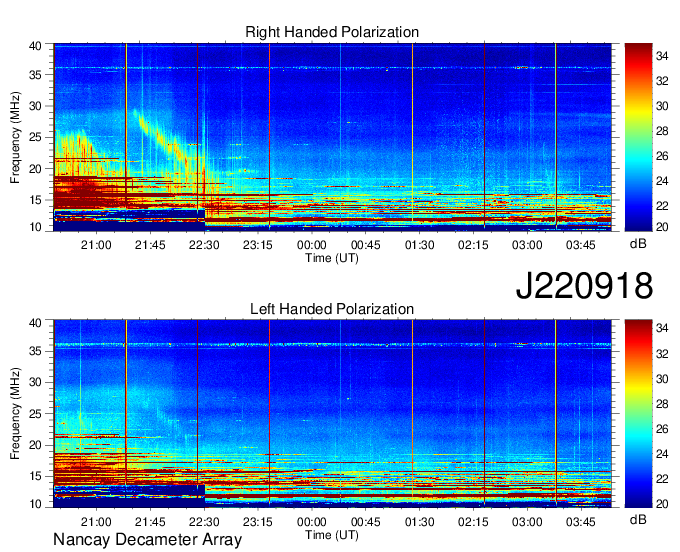Screen dimensions: 680x552
Task: Click the 10 MHz tick label on top plot
Action: (35, 227)
